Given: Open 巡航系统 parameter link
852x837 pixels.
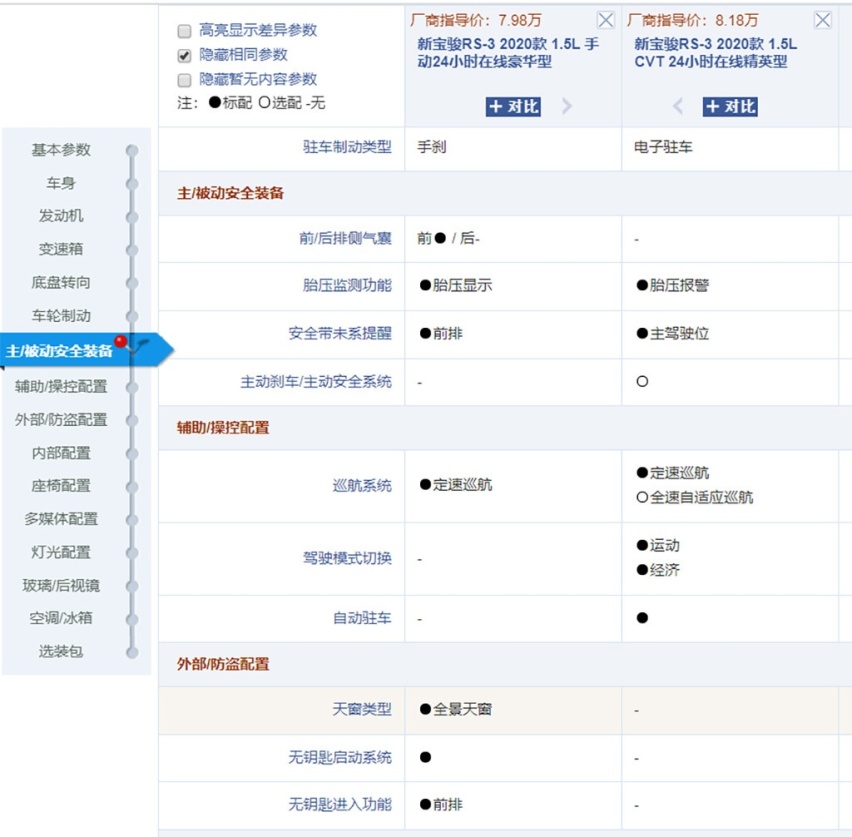Looking at the screenshot, I should click(362, 485).
